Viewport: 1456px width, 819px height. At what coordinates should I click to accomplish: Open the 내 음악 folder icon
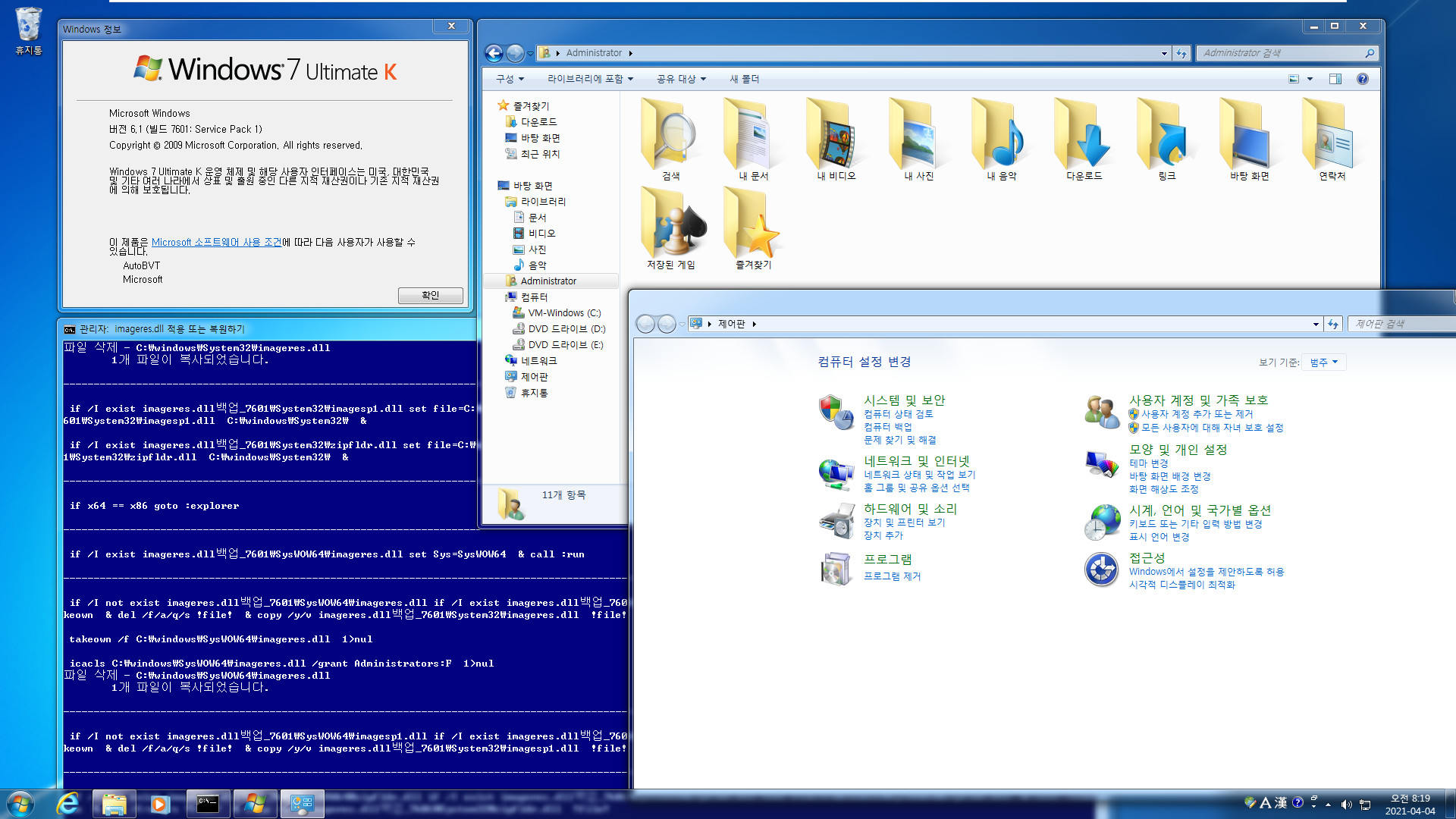[1001, 140]
